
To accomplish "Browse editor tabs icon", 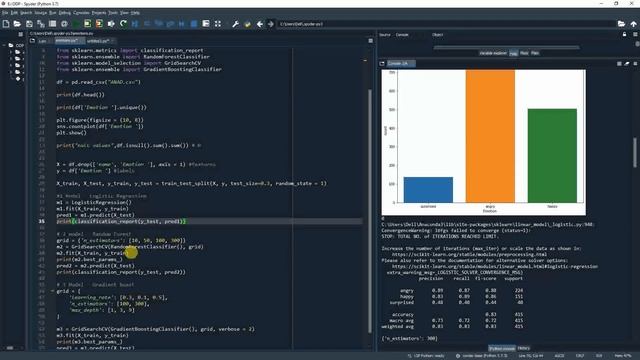I will click(x=33, y=41).
